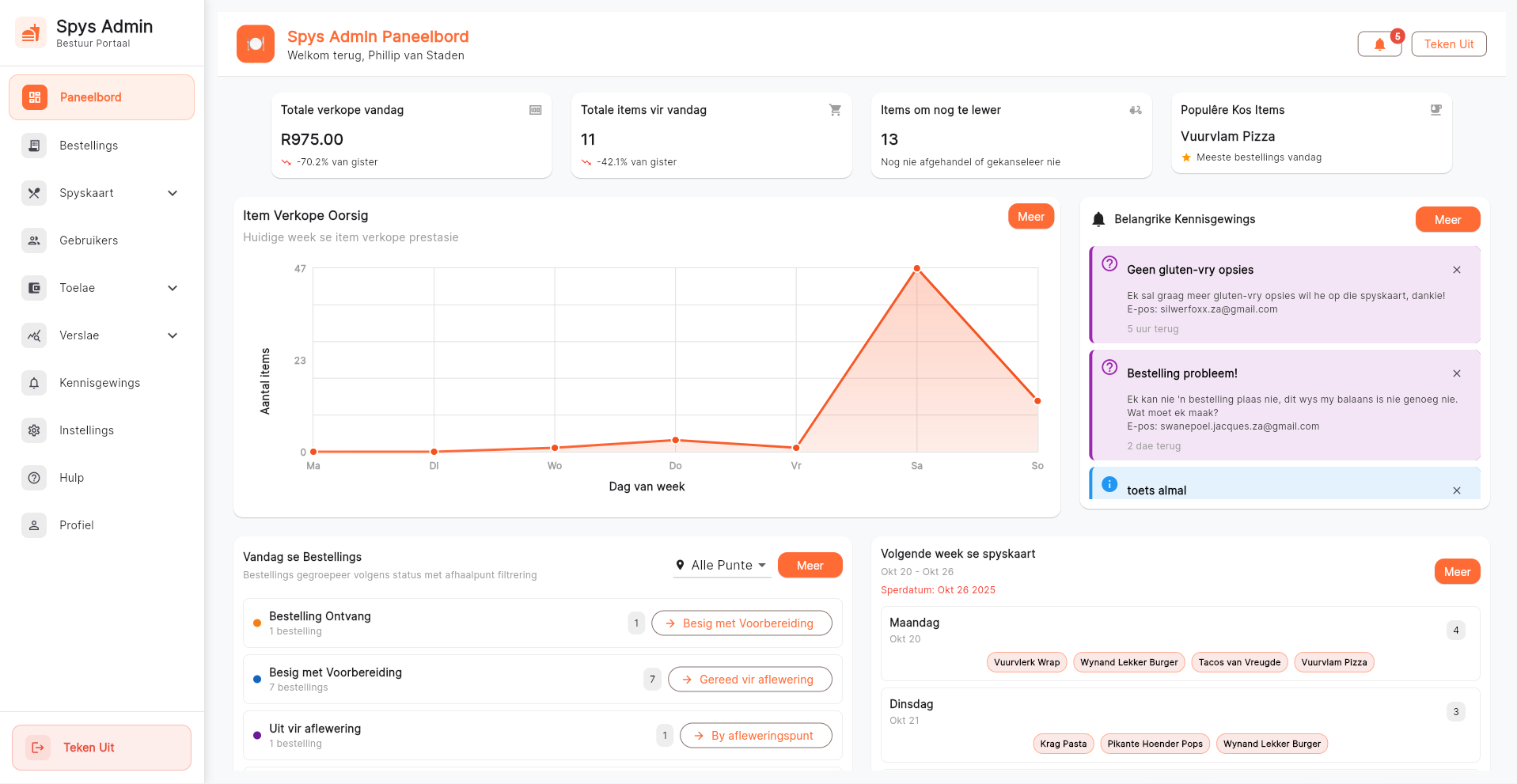Dismiss the 'Bestelling probleem!' notification
The width and height of the screenshot is (1517, 784).
[1456, 373]
